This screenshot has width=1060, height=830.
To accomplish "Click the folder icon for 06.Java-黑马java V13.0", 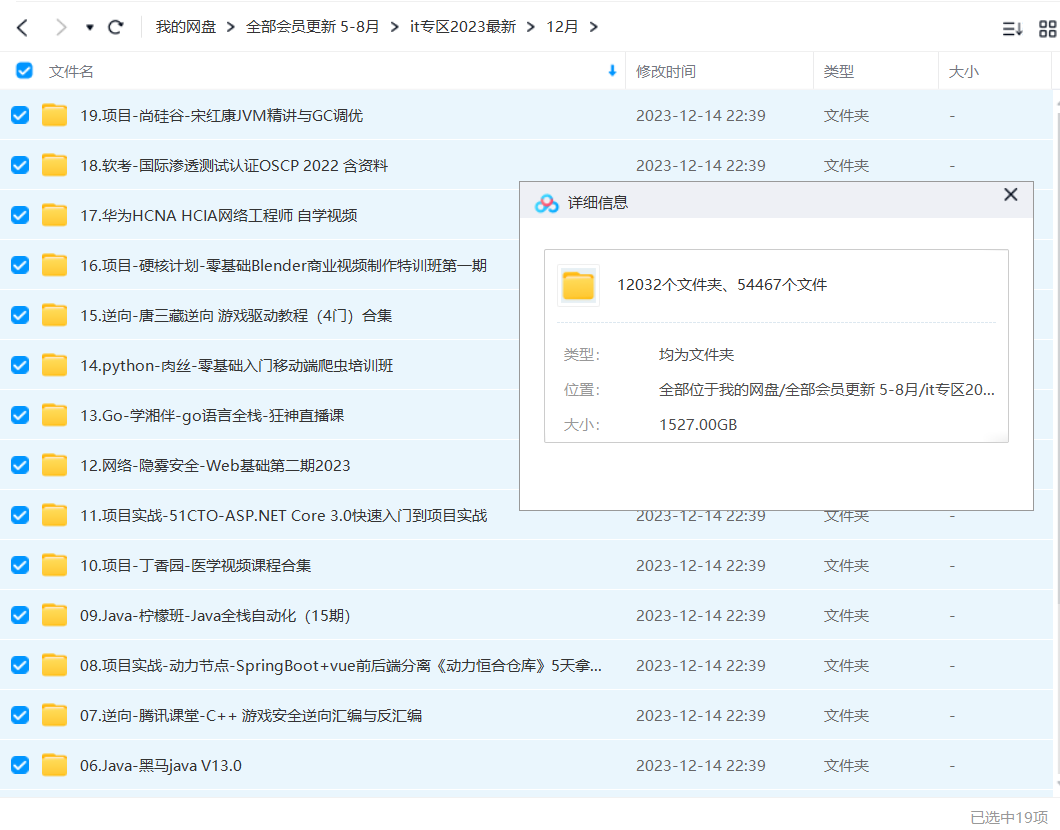I will click(x=54, y=766).
